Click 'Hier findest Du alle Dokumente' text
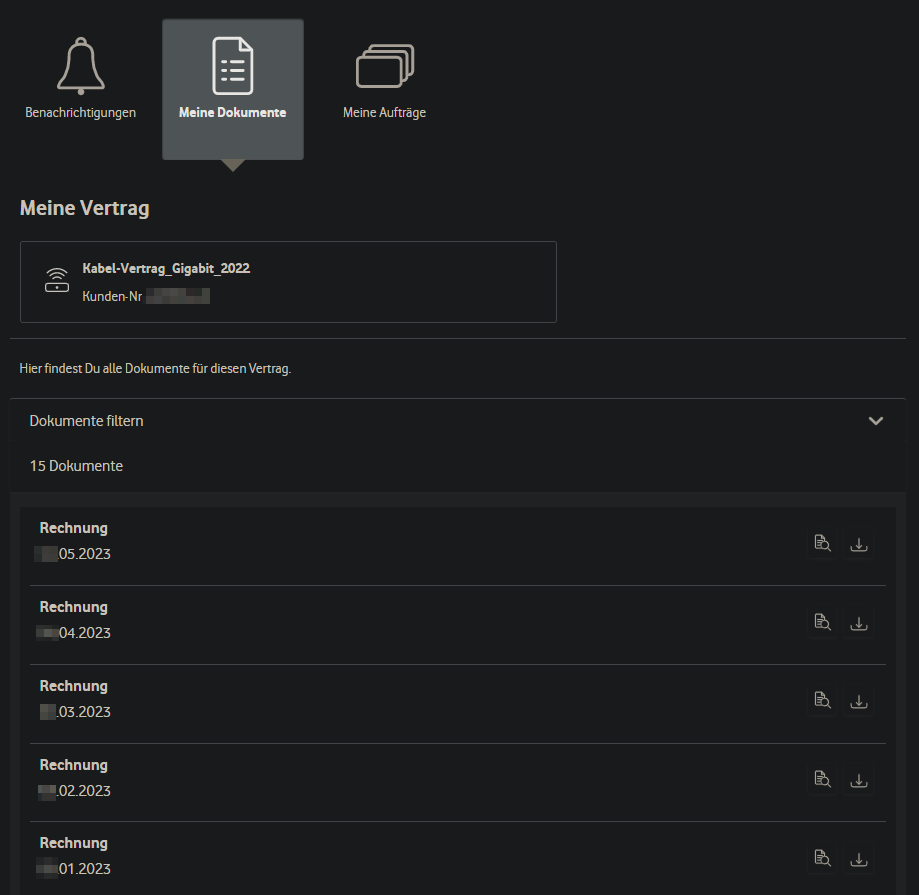Viewport: 919px width, 895px height. [x=155, y=369]
